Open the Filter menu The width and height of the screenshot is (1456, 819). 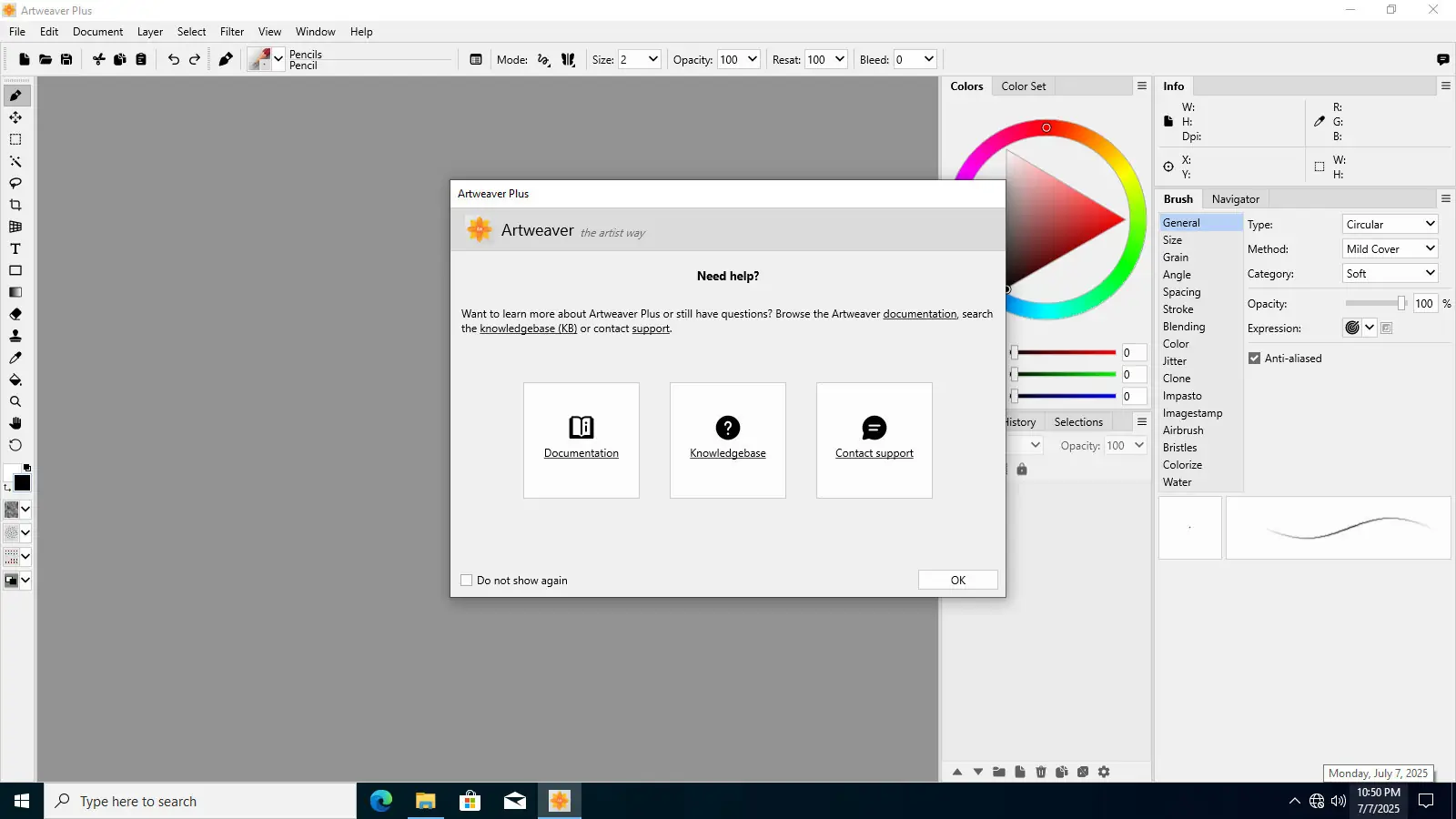click(232, 32)
